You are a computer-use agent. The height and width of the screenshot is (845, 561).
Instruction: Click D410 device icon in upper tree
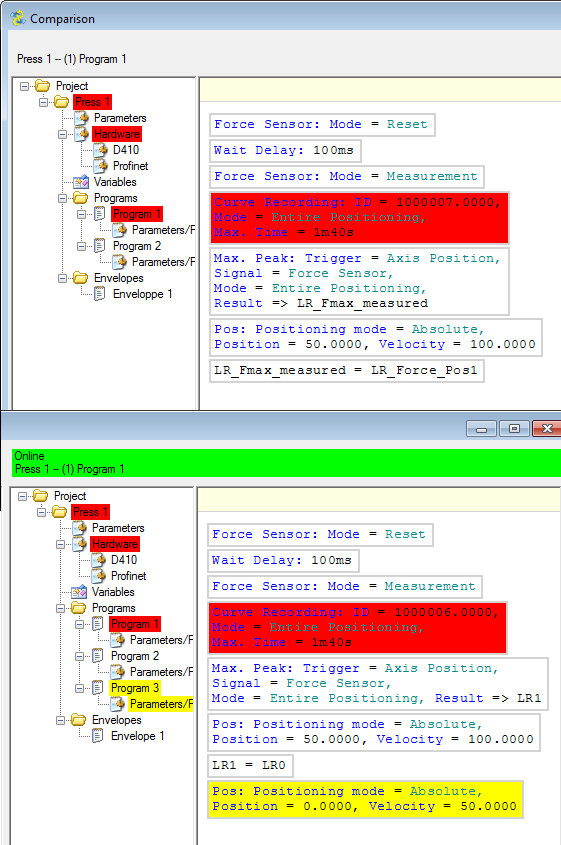[x=100, y=150]
